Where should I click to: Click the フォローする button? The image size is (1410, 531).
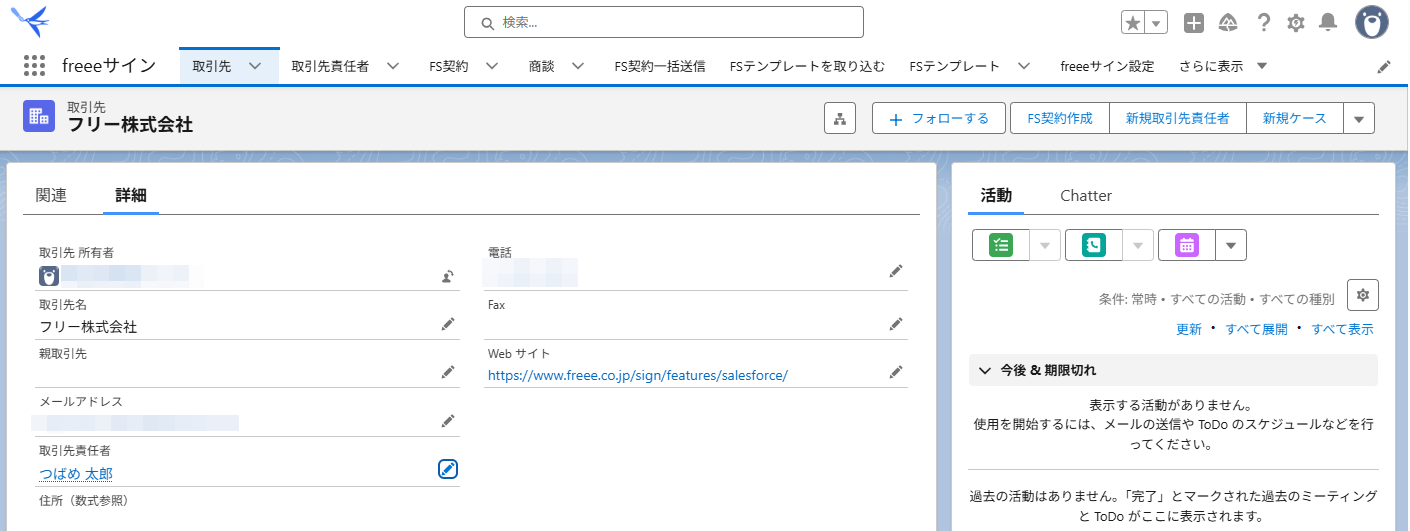coord(941,118)
